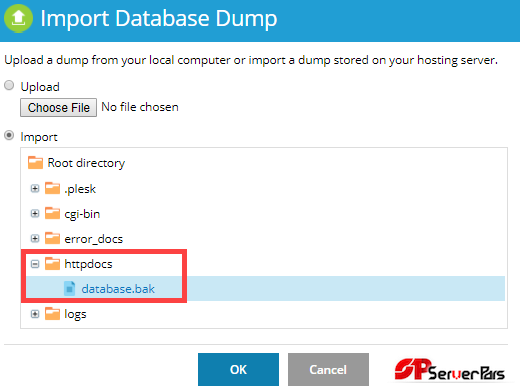
Task: Click the 'No file chosen' text
Action: [140, 107]
